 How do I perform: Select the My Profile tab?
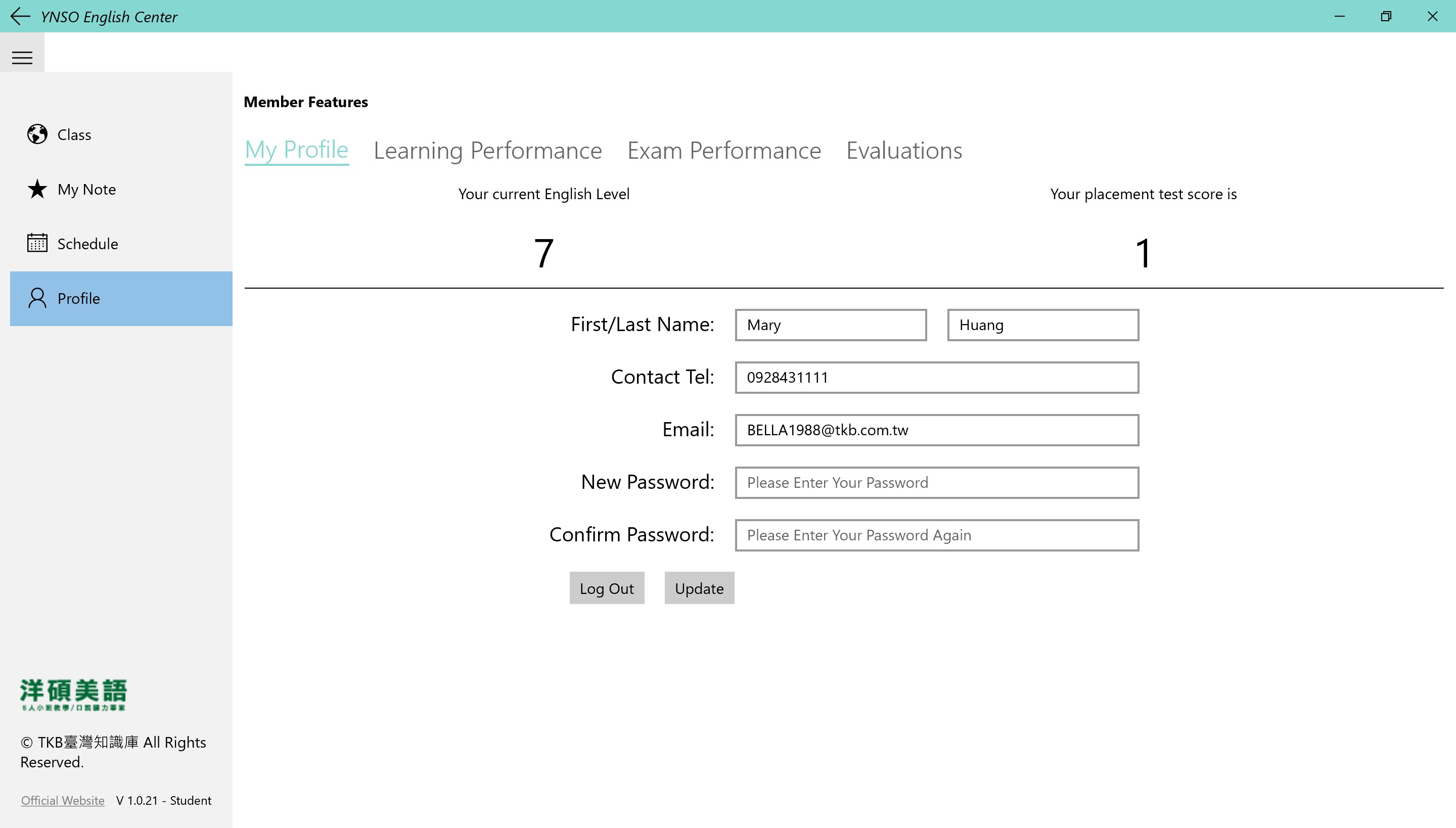pos(296,150)
